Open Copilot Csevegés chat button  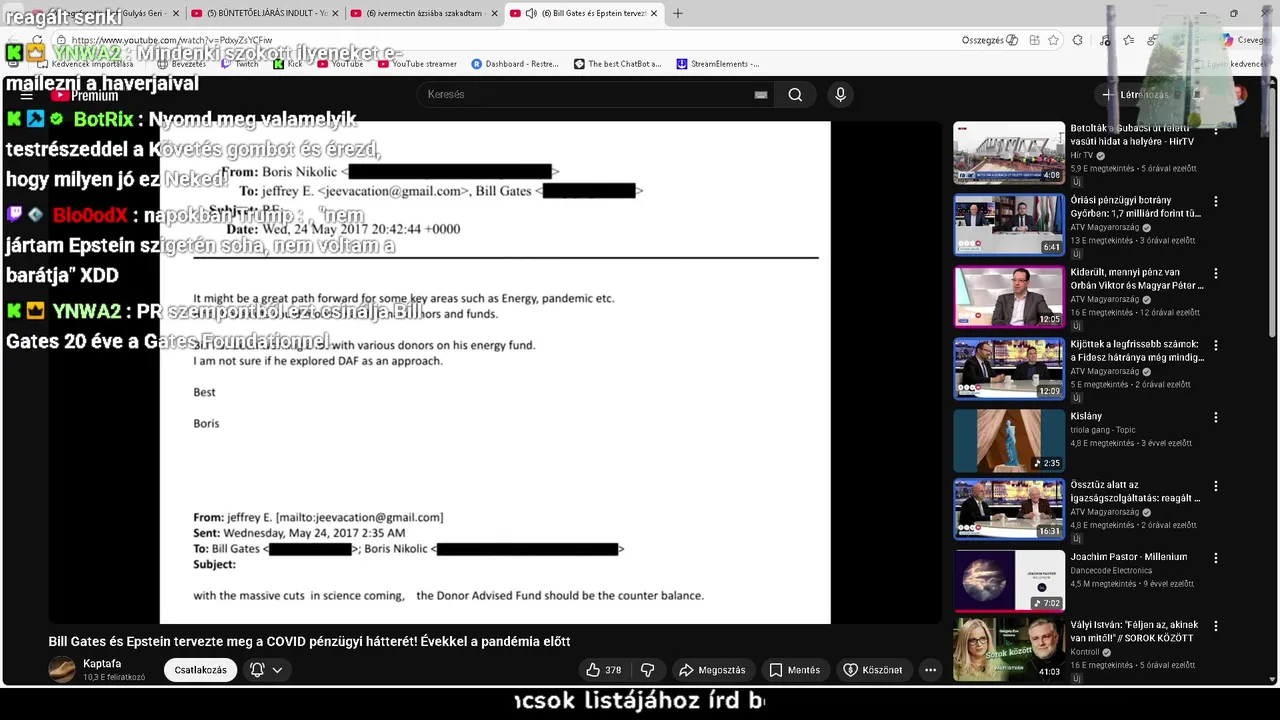point(1247,40)
